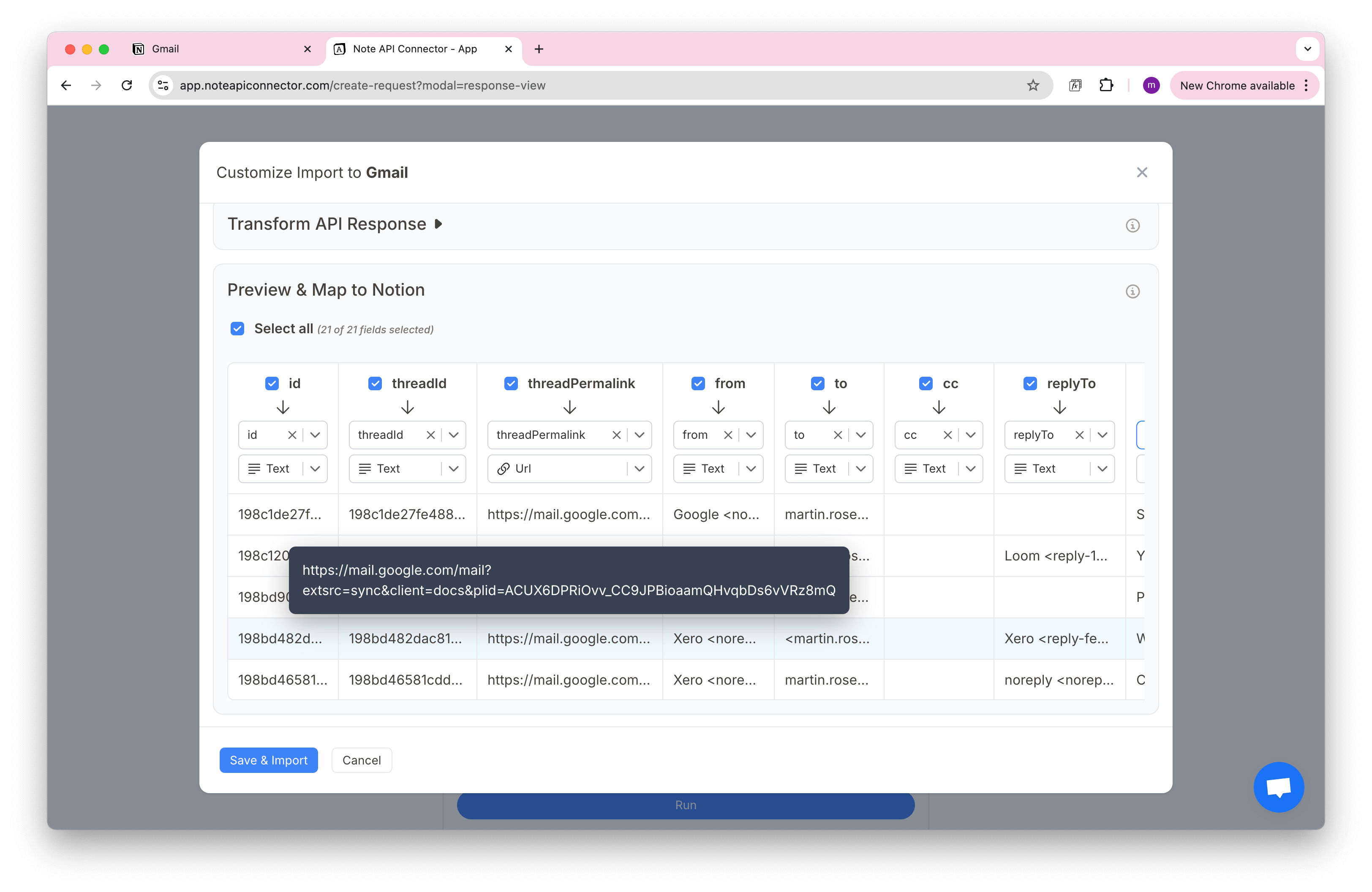Uncheck the threadPermalink field checkbox
Image resolution: width=1372 pixels, height=892 pixels.
point(511,383)
